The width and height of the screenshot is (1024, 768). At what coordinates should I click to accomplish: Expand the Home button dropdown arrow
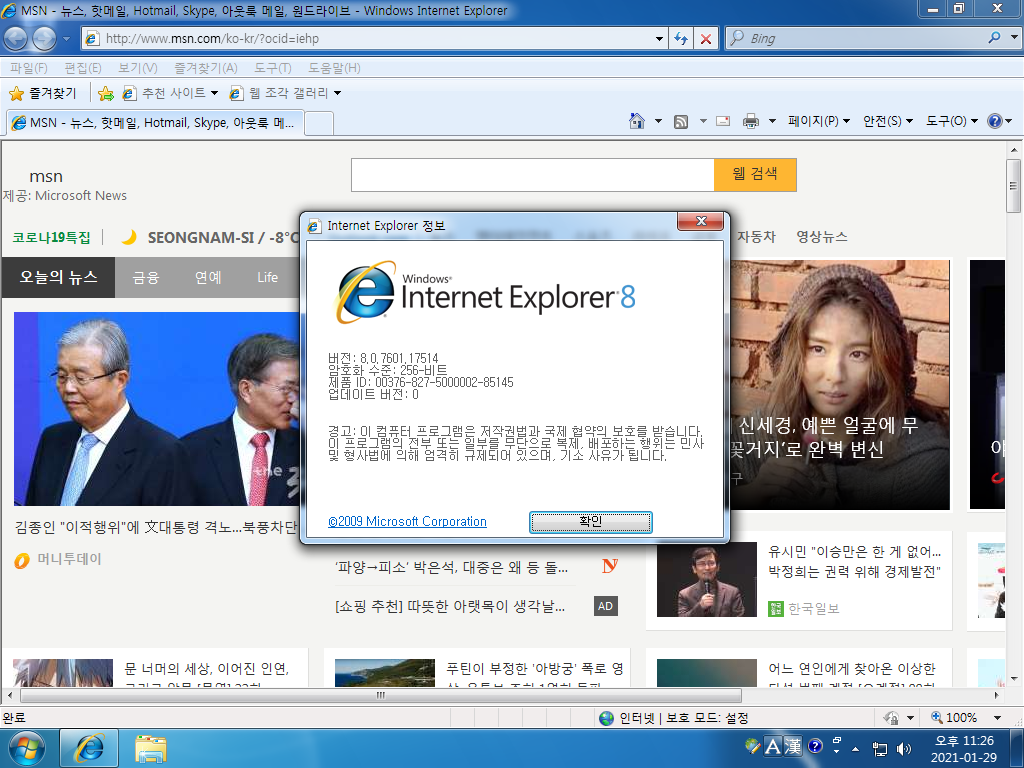658,121
